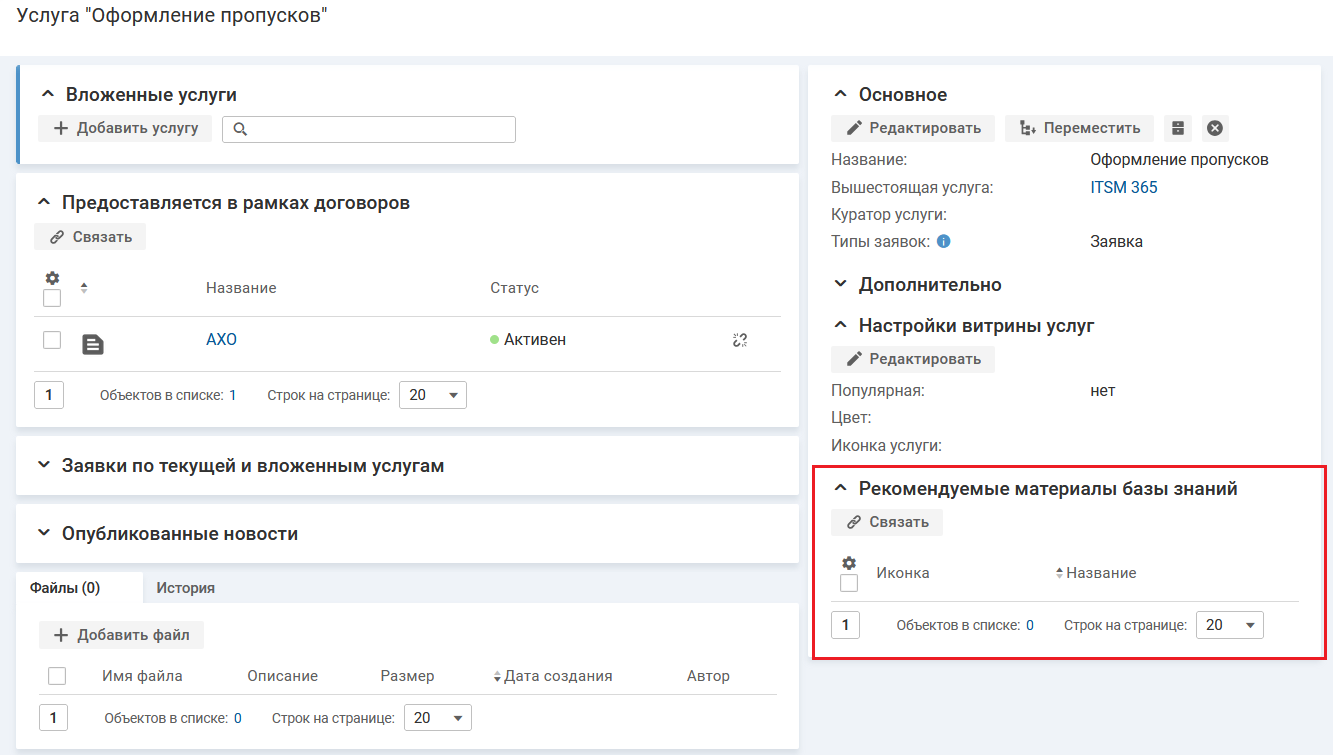Open the ITSM 365 parent service link
Image resolution: width=1333 pixels, height=755 pixels.
tap(1124, 187)
